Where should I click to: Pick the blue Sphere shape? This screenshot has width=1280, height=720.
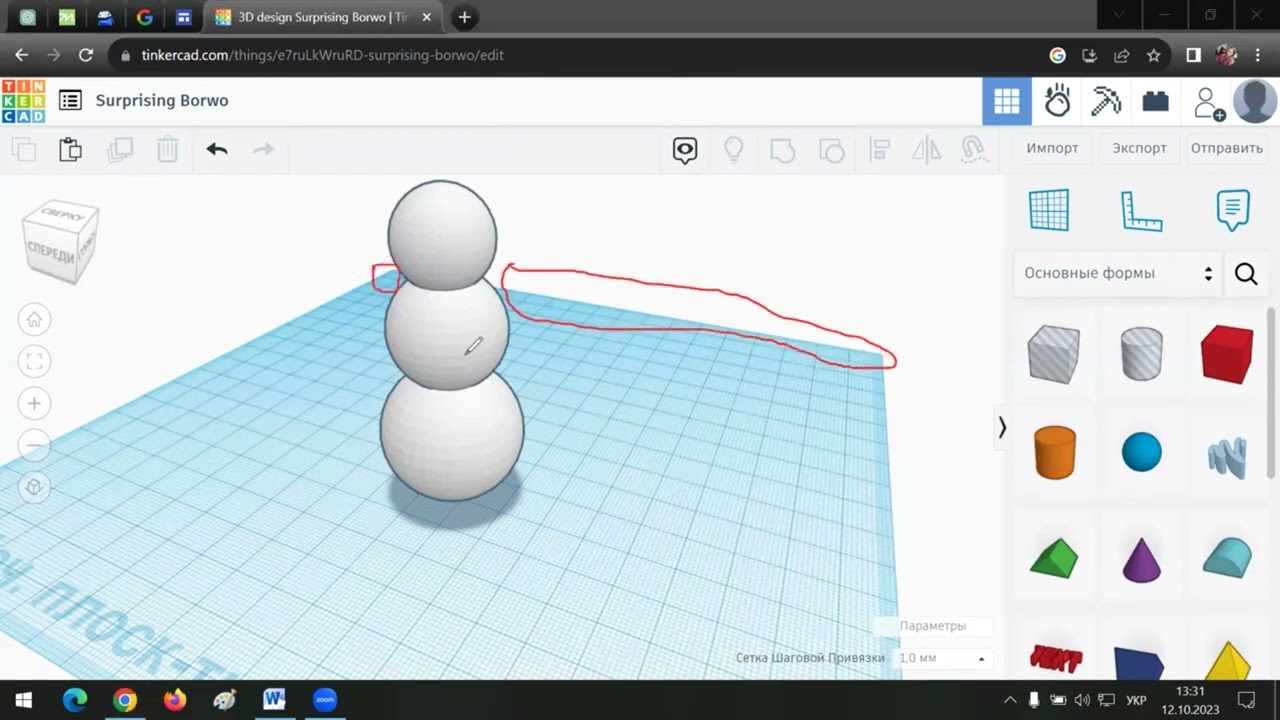click(x=1141, y=452)
